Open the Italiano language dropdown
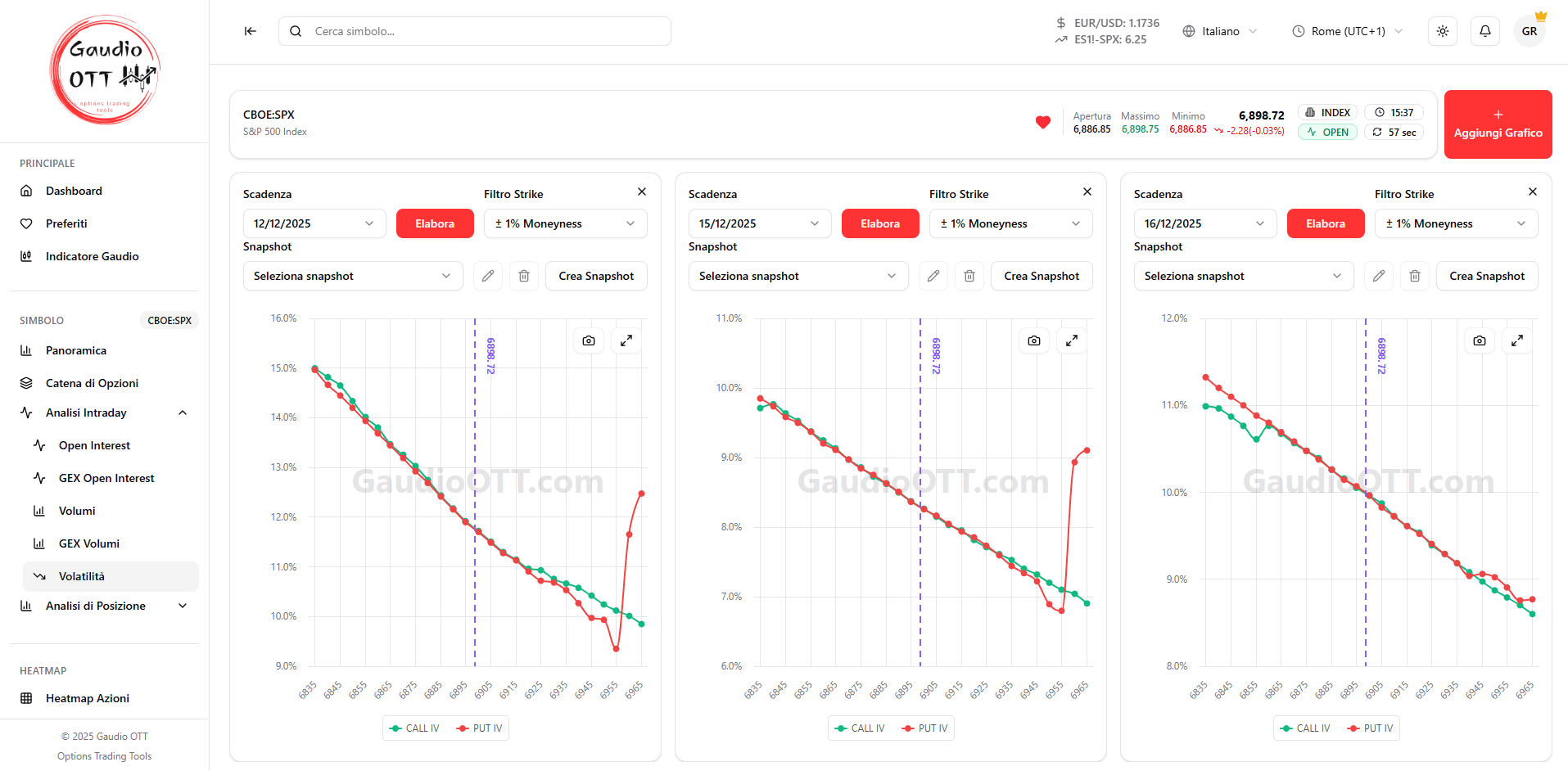 [1219, 31]
